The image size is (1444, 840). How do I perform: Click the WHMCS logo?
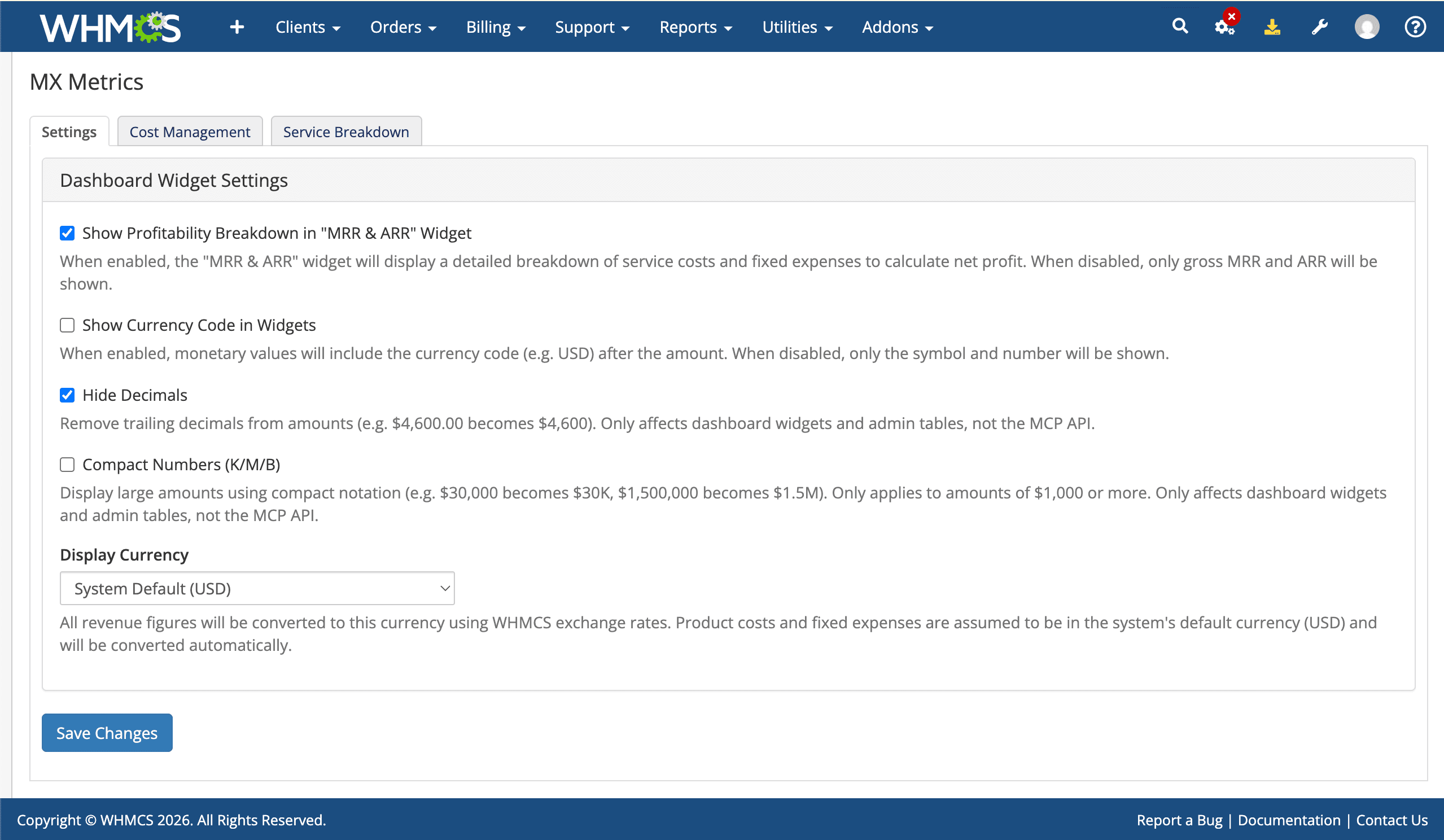pos(110,27)
